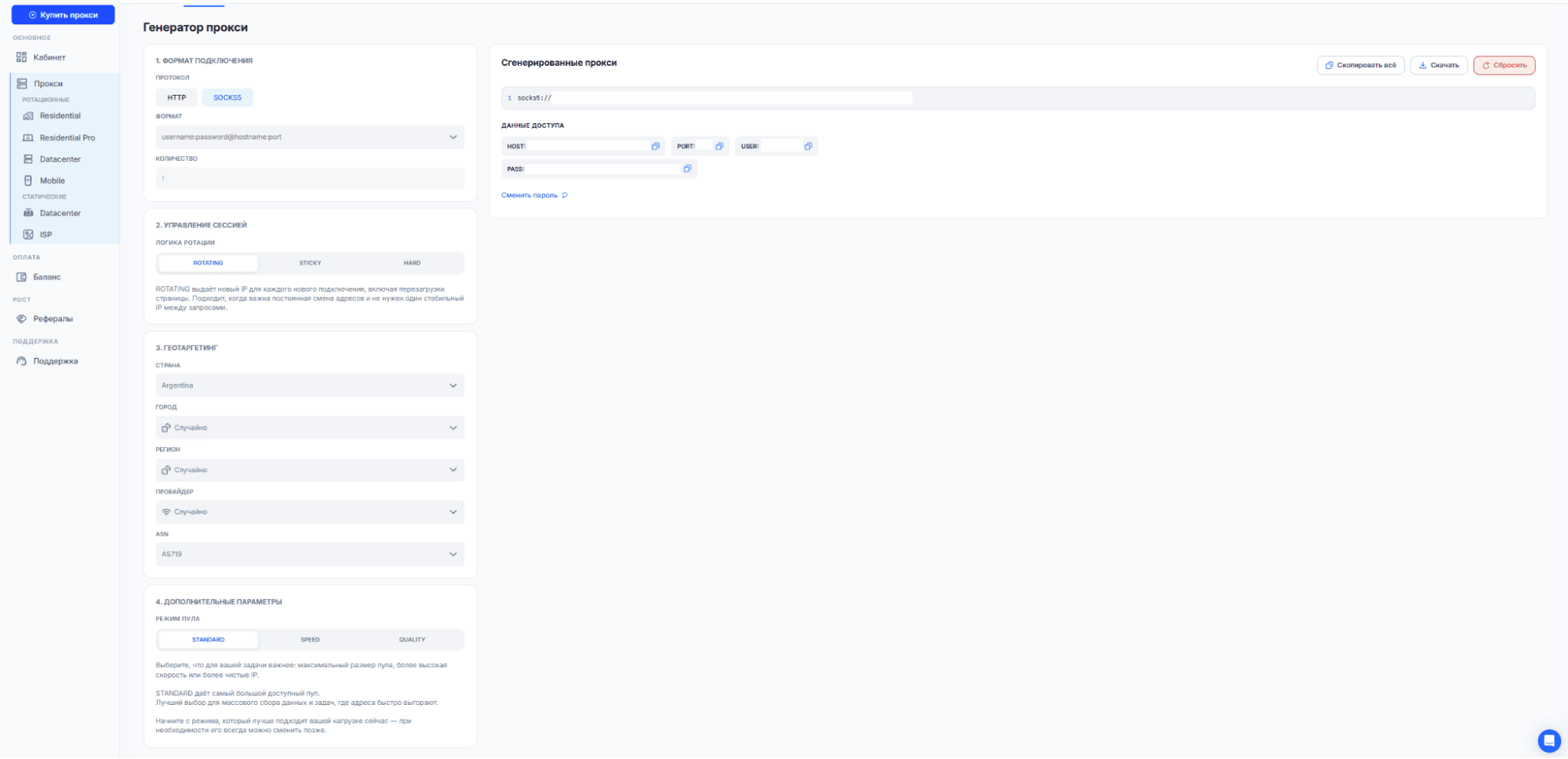Choose ROTATING rotation logic

click(x=208, y=263)
